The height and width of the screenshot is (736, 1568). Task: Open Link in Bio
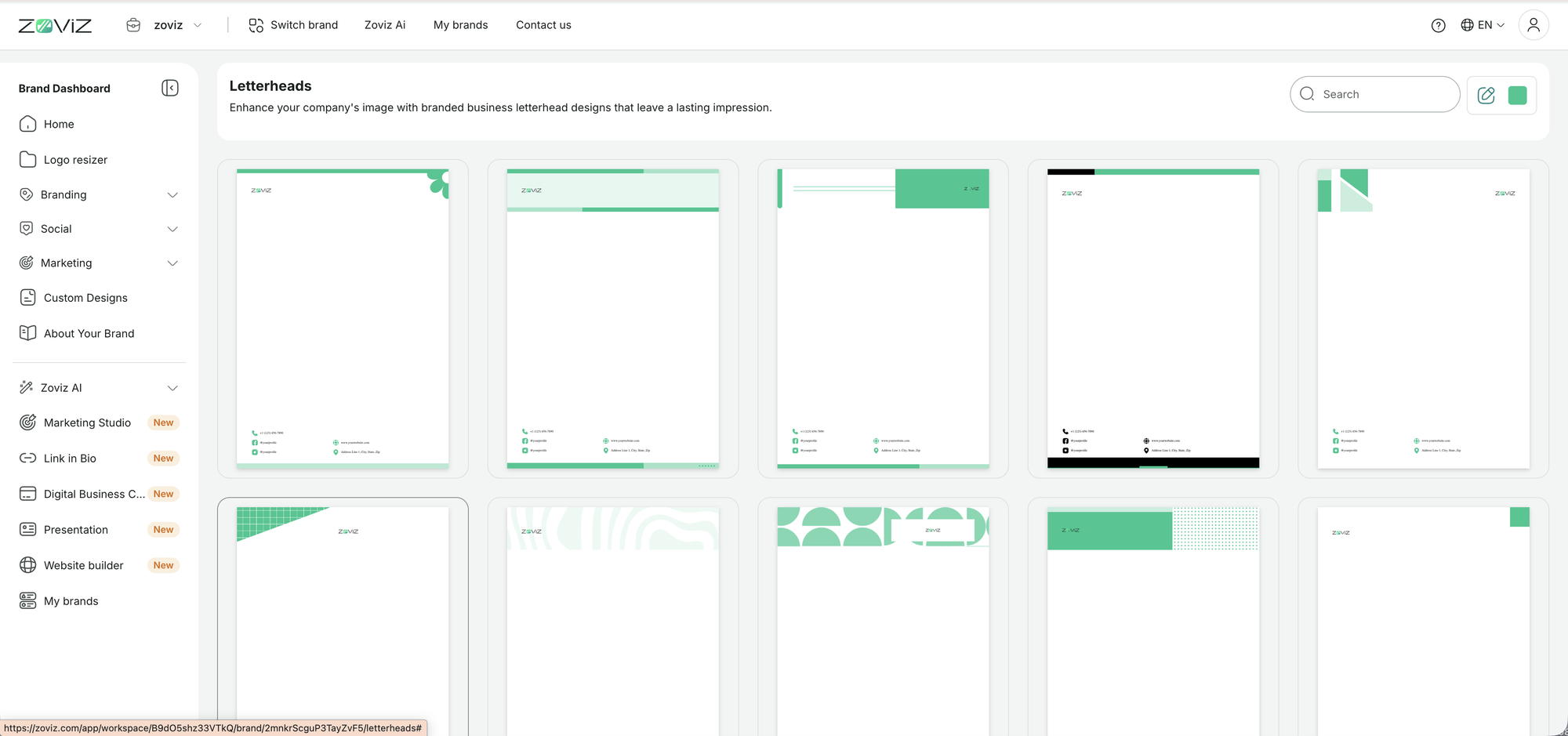[70, 458]
